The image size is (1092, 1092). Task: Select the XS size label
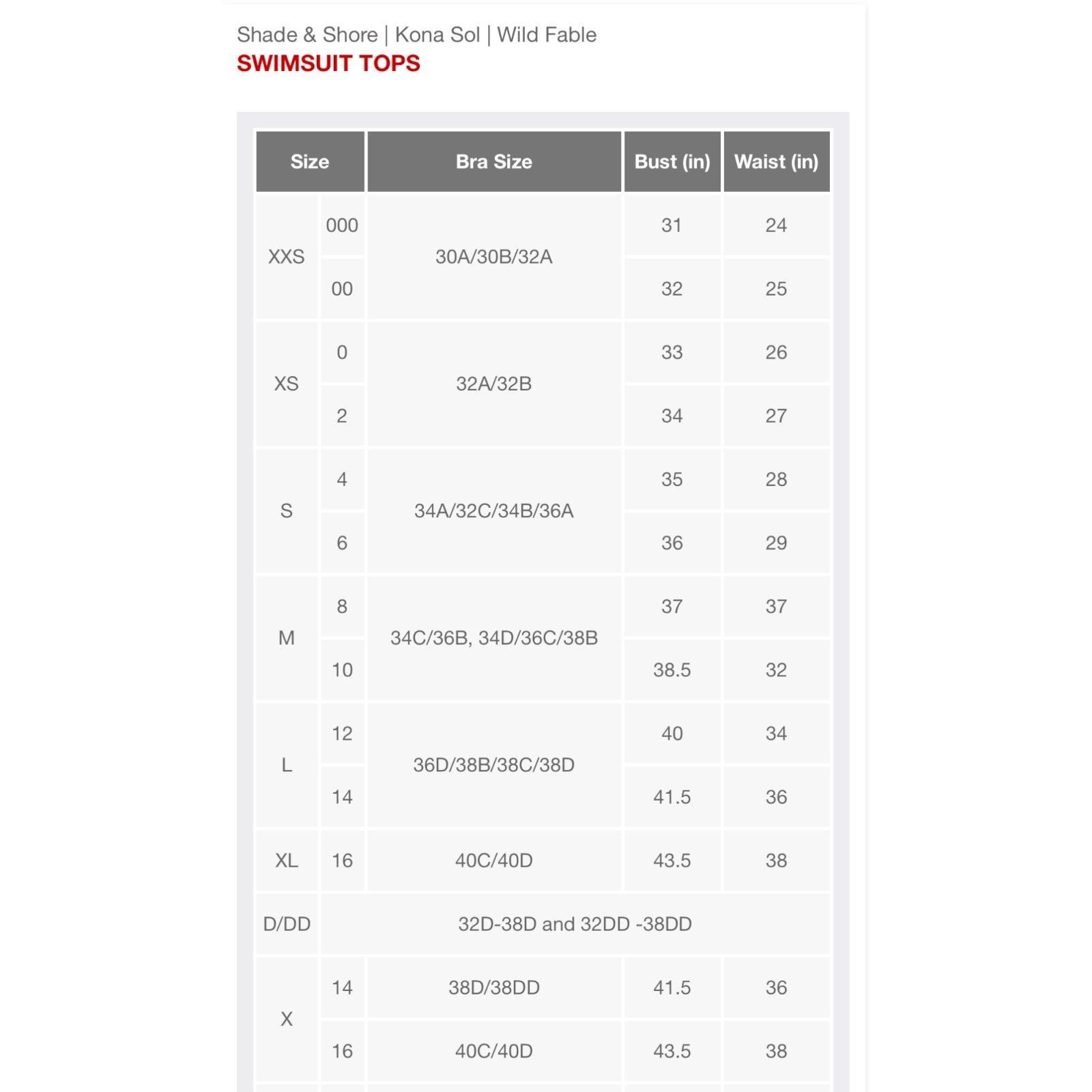(287, 384)
